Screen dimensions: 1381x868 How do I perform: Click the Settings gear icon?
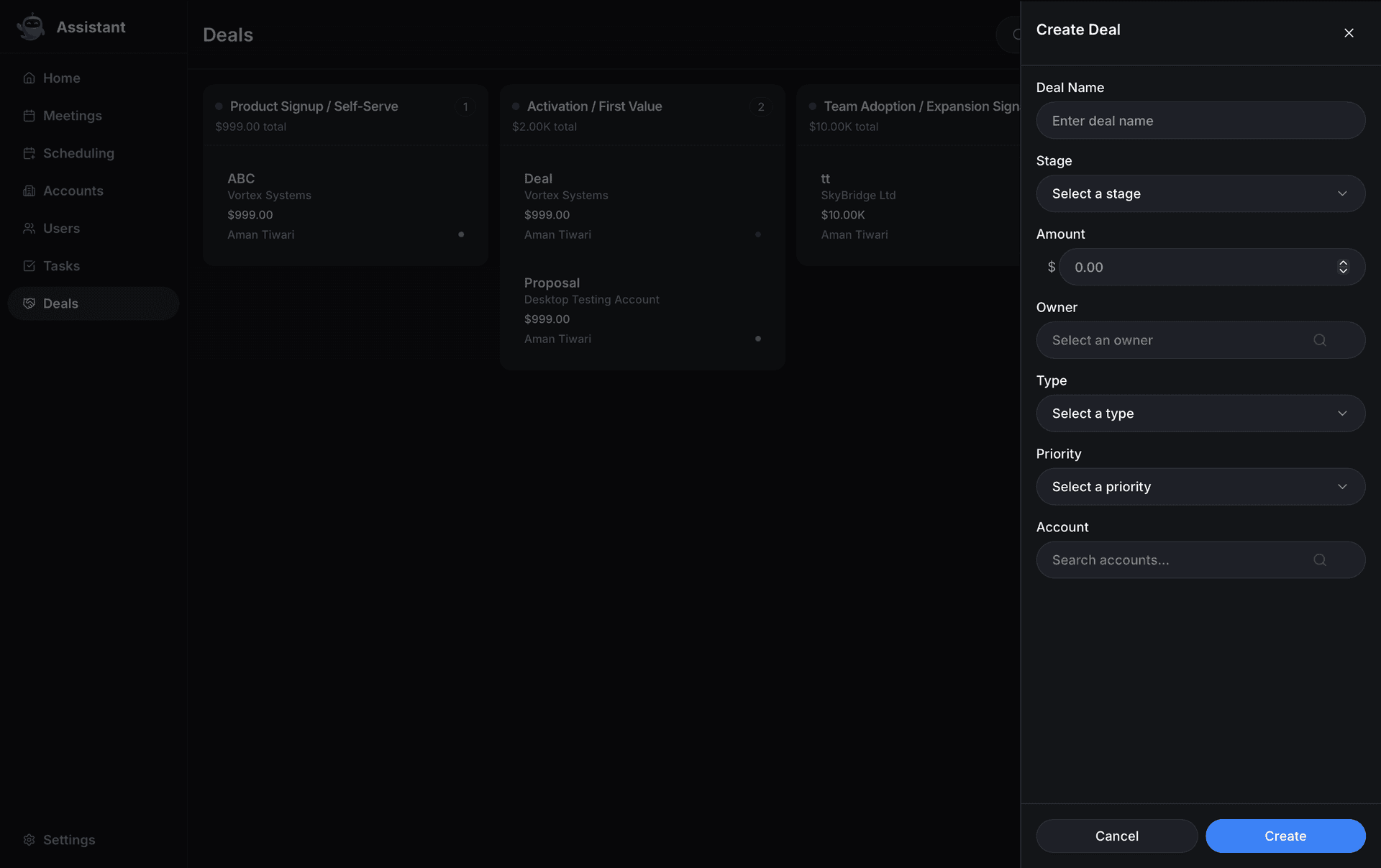pyautogui.click(x=29, y=839)
